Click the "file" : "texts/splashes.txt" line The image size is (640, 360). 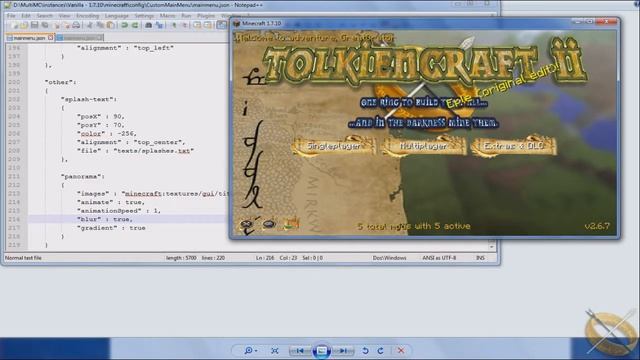(135, 151)
